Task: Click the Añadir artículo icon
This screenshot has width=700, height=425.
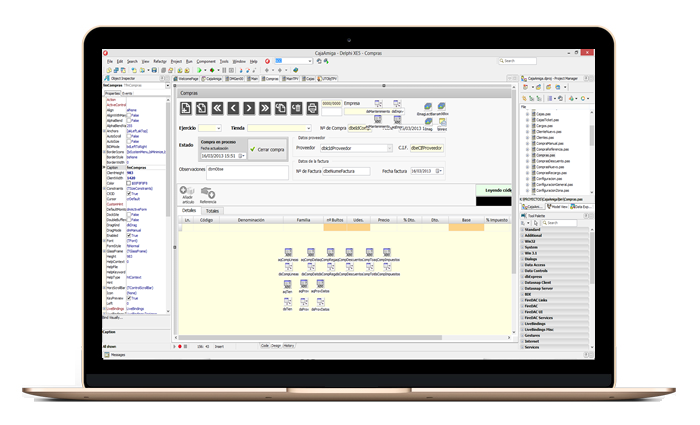Action: coord(187,192)
